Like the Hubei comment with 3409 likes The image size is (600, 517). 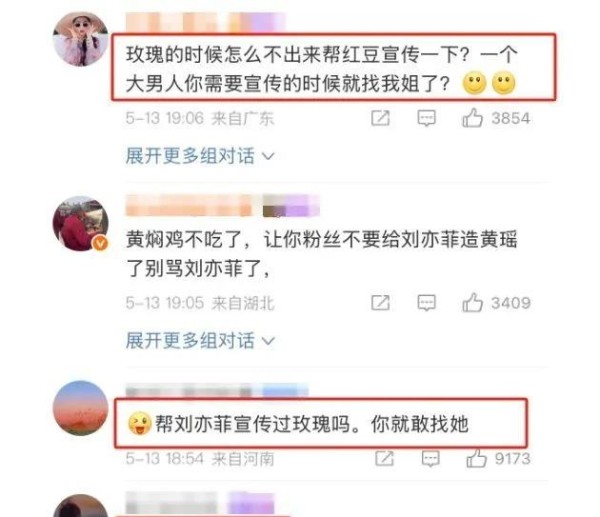tap(472, 303)
